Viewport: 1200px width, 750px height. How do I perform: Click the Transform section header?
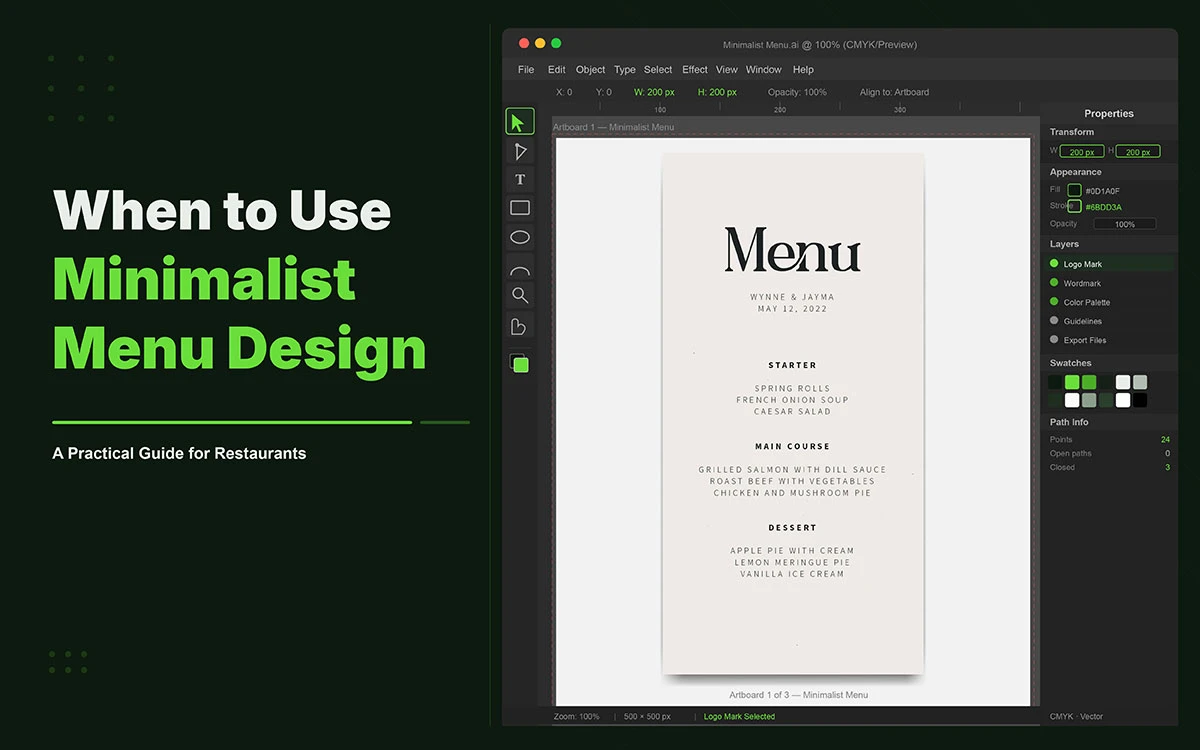[x=1072, y=132]
